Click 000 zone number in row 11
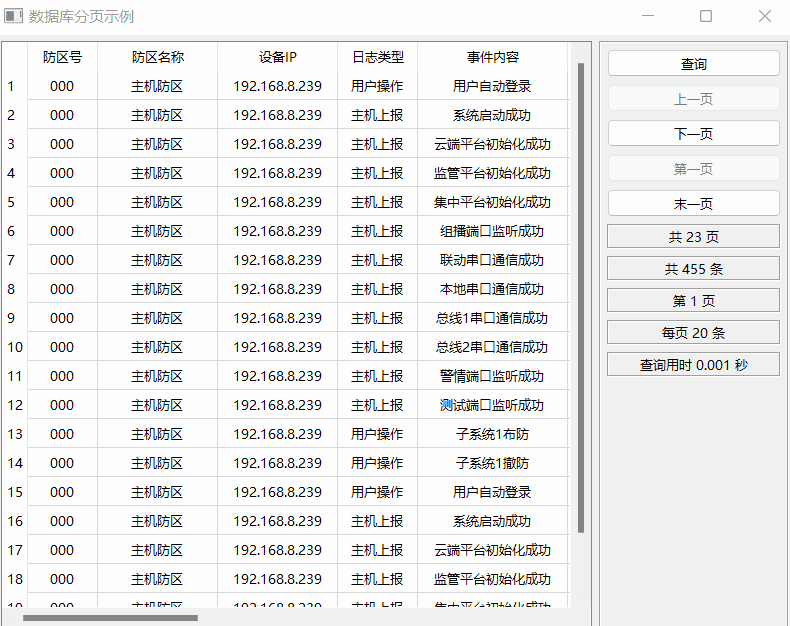The image size is (790, 626). 62,375
